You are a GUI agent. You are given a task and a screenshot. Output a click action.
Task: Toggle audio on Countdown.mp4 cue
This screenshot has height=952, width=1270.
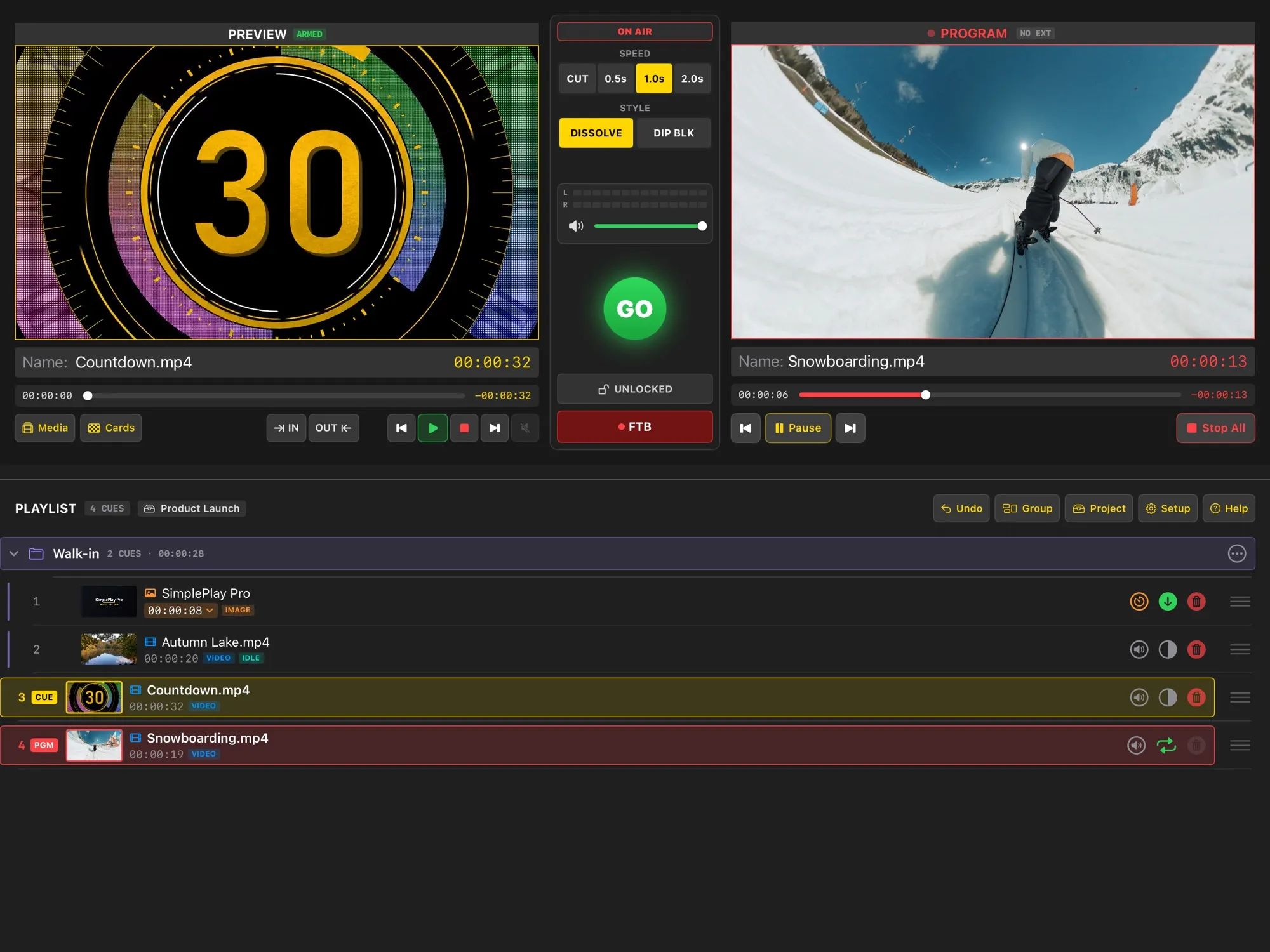(x=1139, y=697)
